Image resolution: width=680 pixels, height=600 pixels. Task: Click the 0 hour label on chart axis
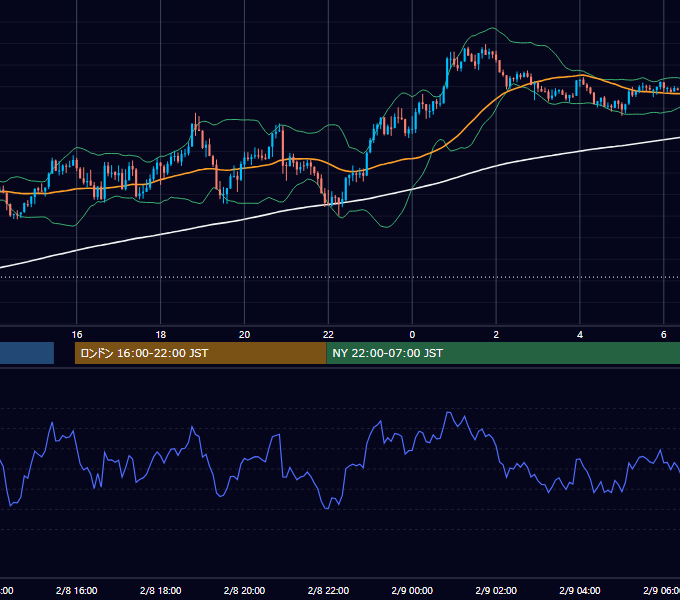(412, 335)
